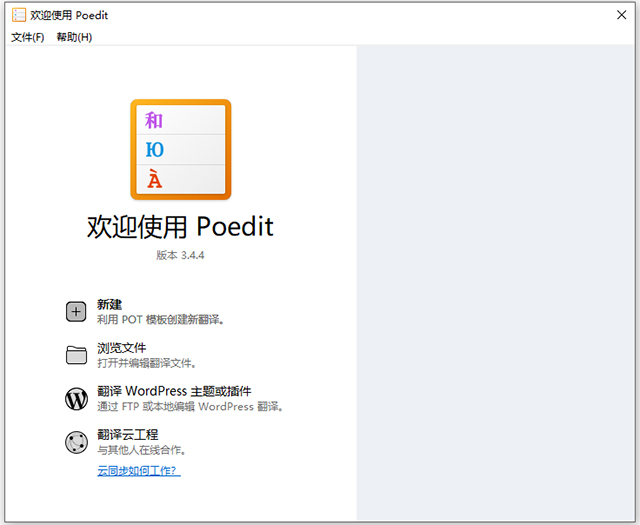Click the 利用 POT 模板创建新翻译 description

pos(160,320)
